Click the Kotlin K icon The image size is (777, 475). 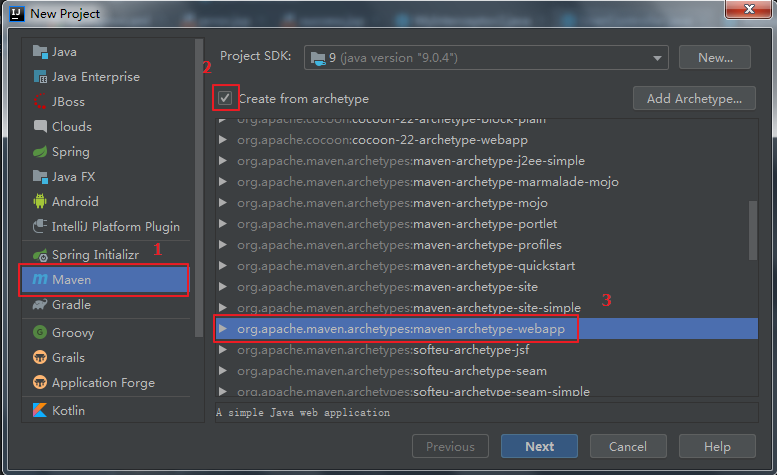click(40, 410)
